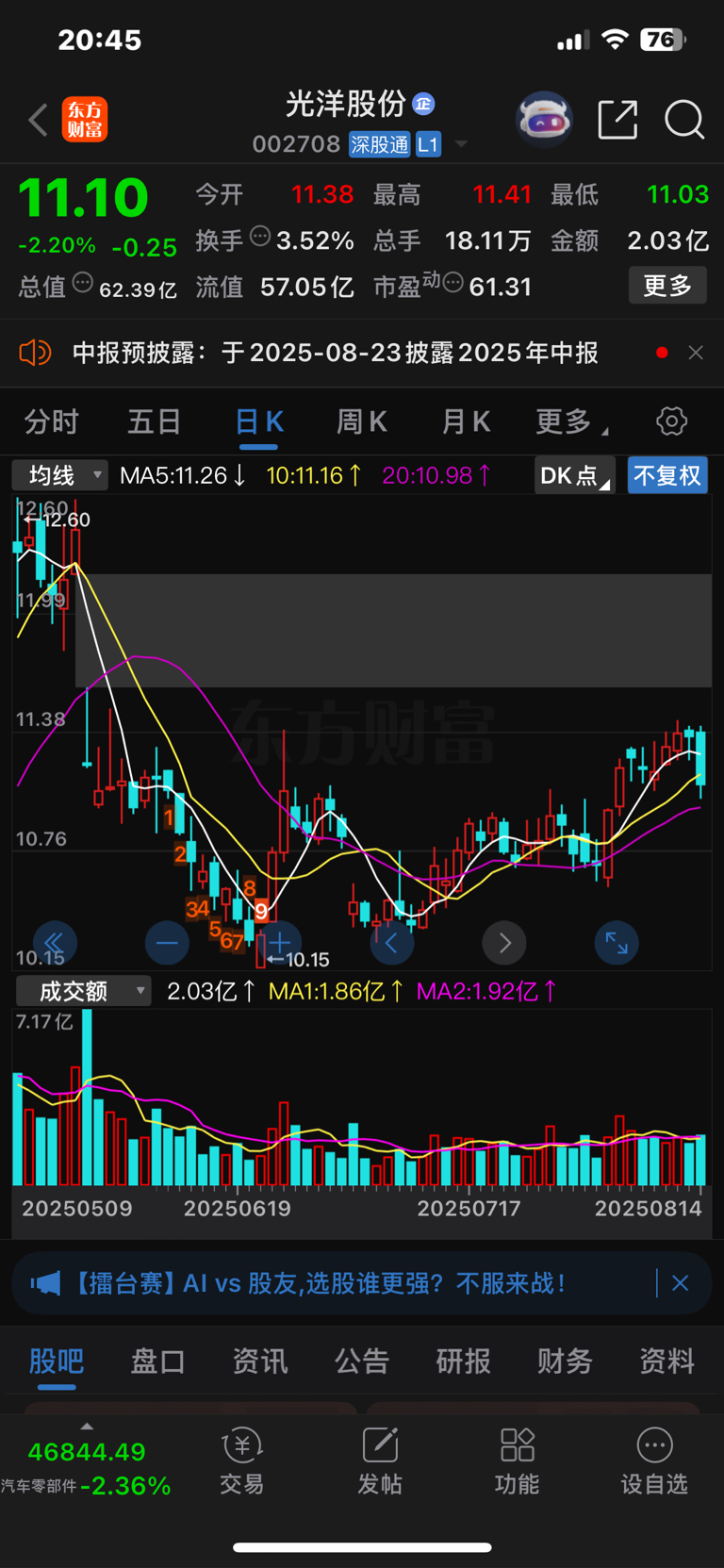The image size is (724, 1568).
Task: Tap the MA2:1.92亿 volume label
Action: click(x=487, y=991)
